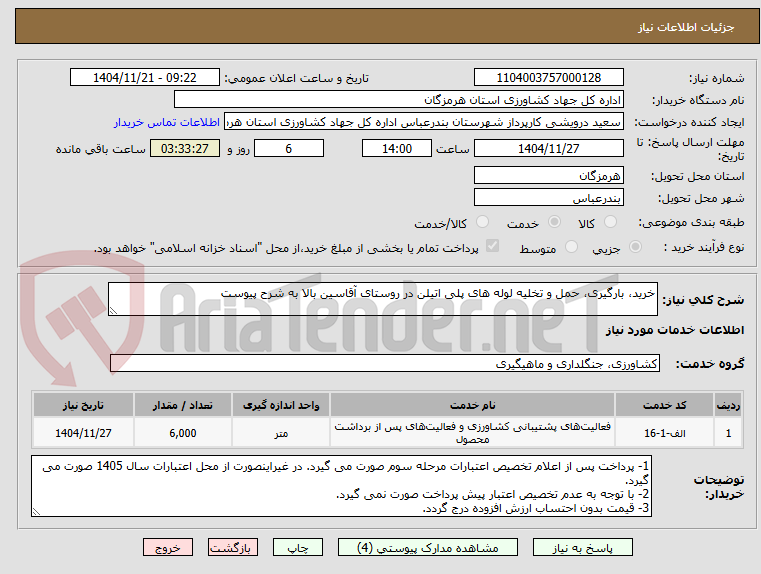Click the days remaining field showing 6

pyautogui.click(x=289, y=148)
